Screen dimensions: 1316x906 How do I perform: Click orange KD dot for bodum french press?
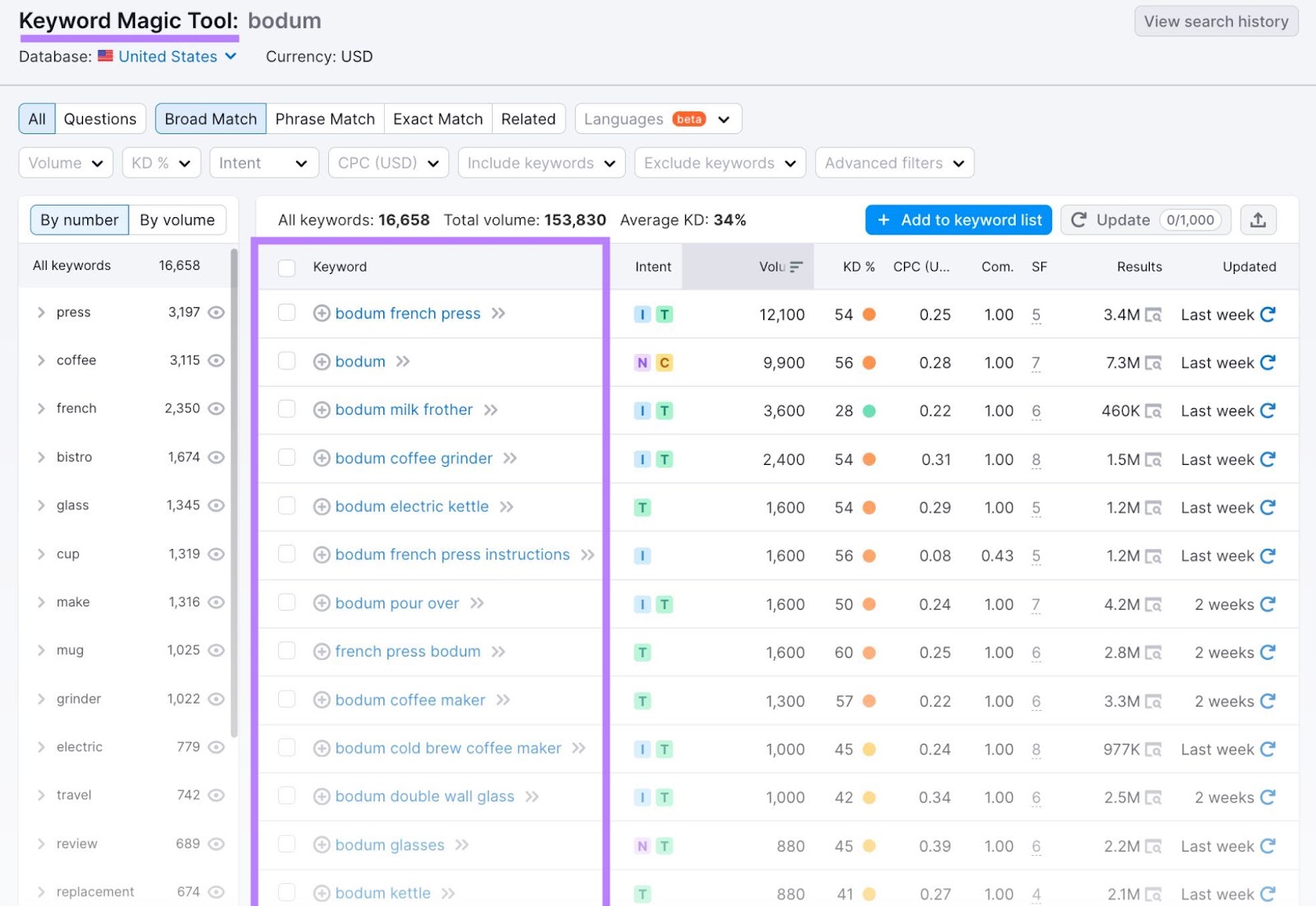869,314
